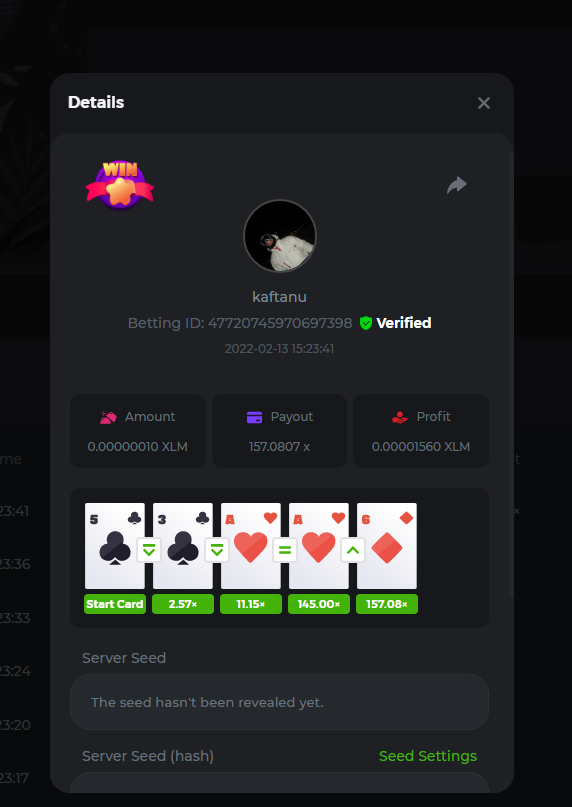Close the Details dialog
Viewport: 572px width, 807px height.
(483, 103)
